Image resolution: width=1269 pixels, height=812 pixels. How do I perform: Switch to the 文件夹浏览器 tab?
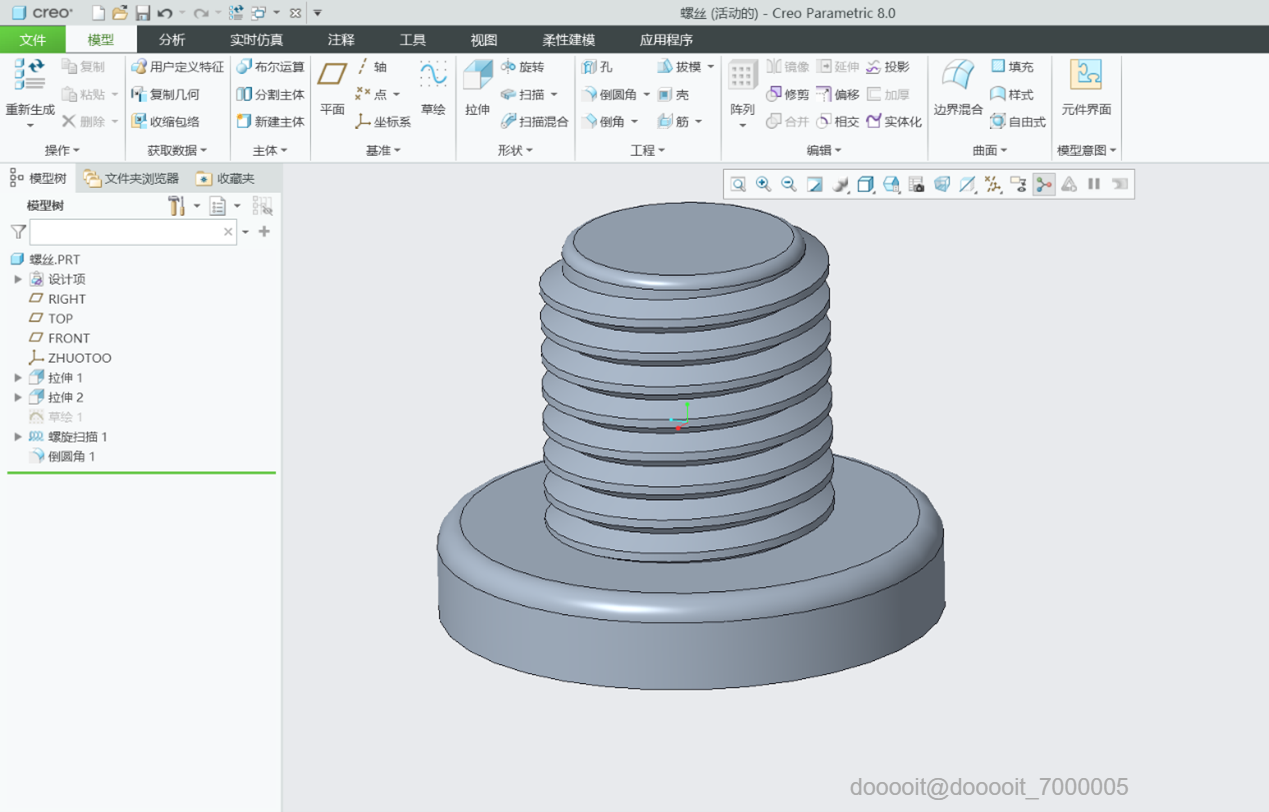(x=131, y=178)
